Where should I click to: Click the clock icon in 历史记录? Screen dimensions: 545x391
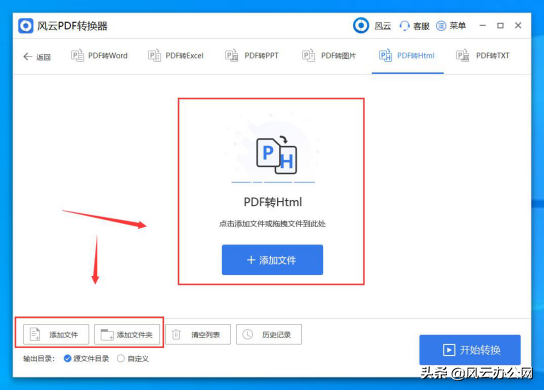247,334
